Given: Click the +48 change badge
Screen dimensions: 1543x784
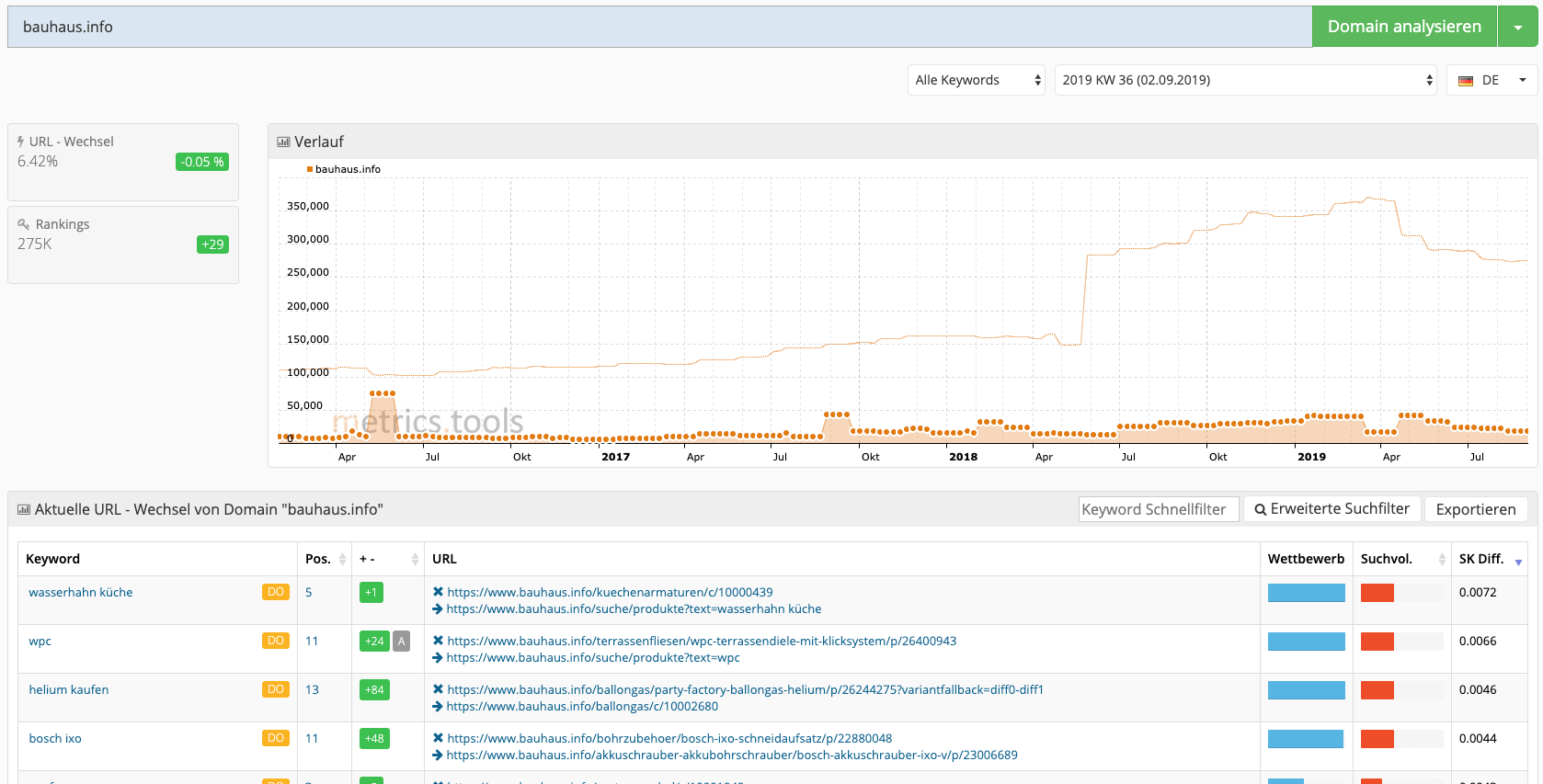Looking at the screenshot, I should 374,739.
